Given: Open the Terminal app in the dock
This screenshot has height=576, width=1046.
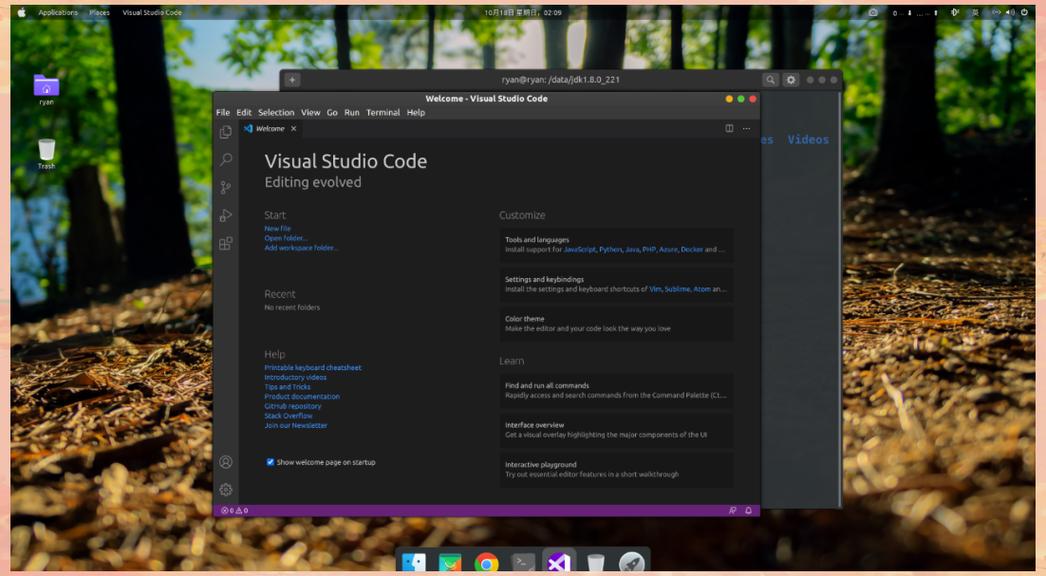Looking at the screenshot, I should pyautogui.click(x=523, y=563).
